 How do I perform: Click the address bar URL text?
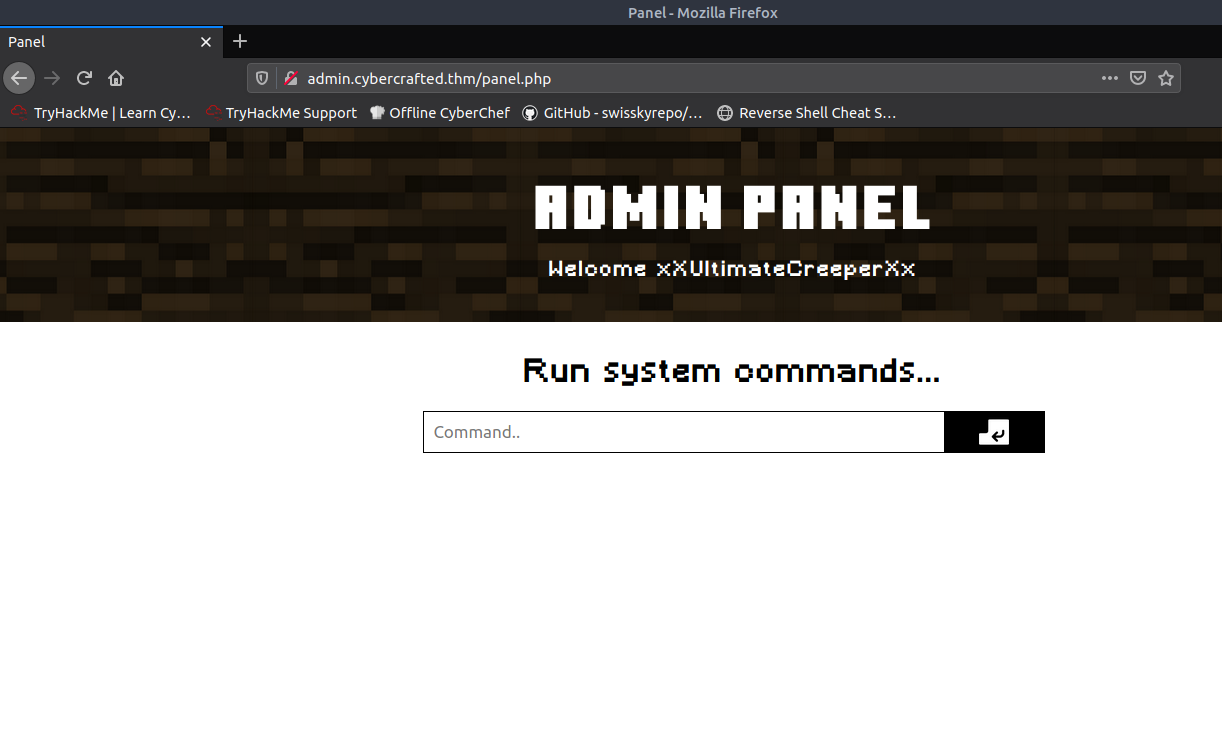429,79
